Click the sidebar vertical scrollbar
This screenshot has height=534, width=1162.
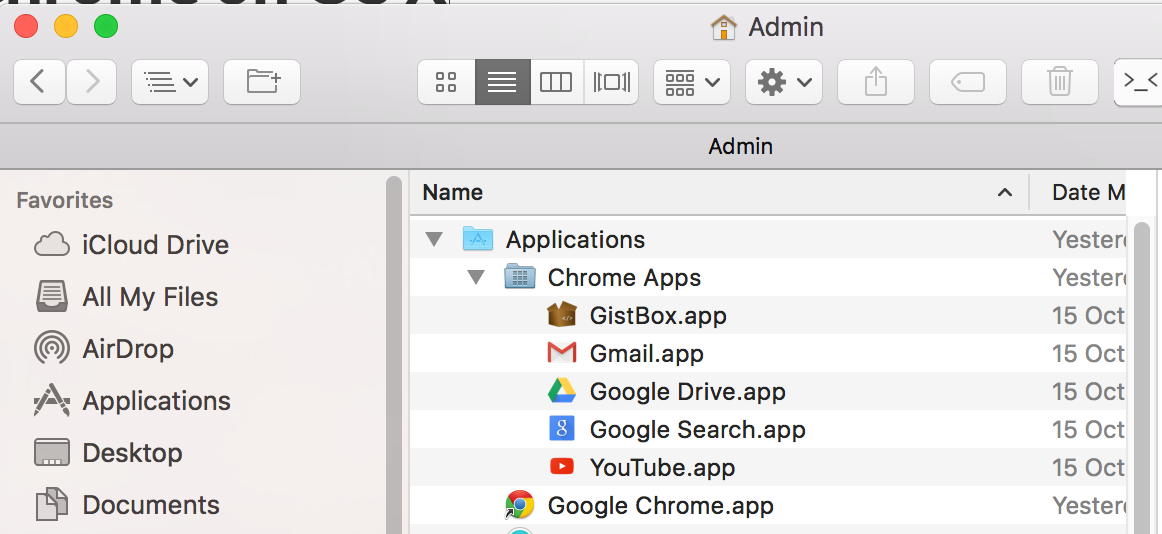394,354
